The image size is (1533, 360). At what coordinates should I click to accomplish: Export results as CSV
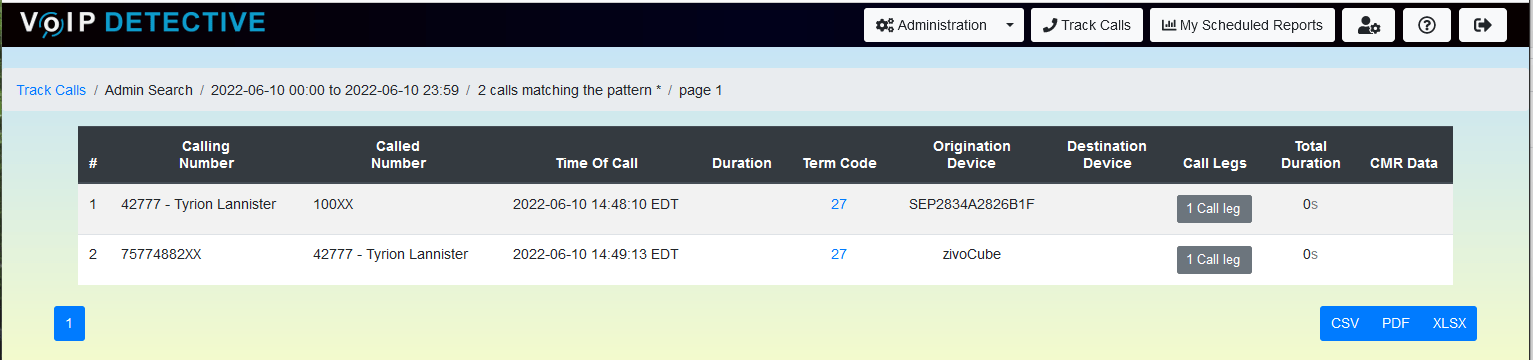pyautogui.click(x=1345, y=323)
